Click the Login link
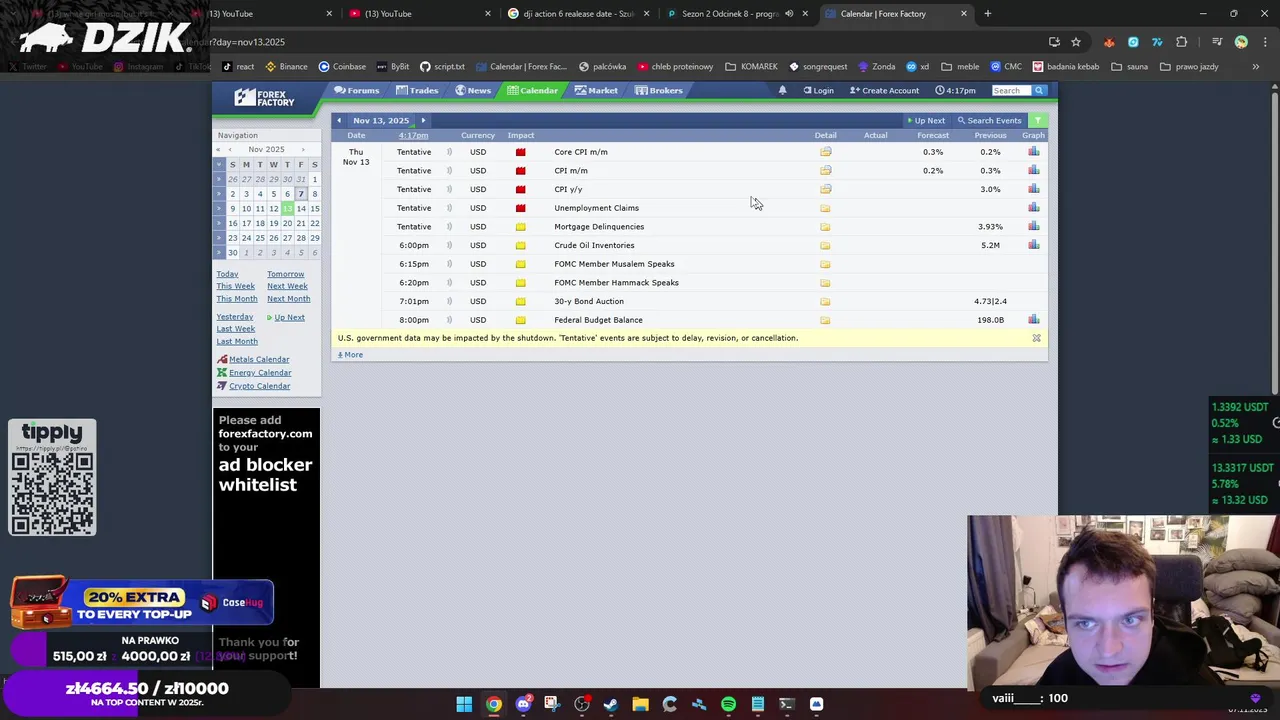The image size is (1280, 720). 818,91
